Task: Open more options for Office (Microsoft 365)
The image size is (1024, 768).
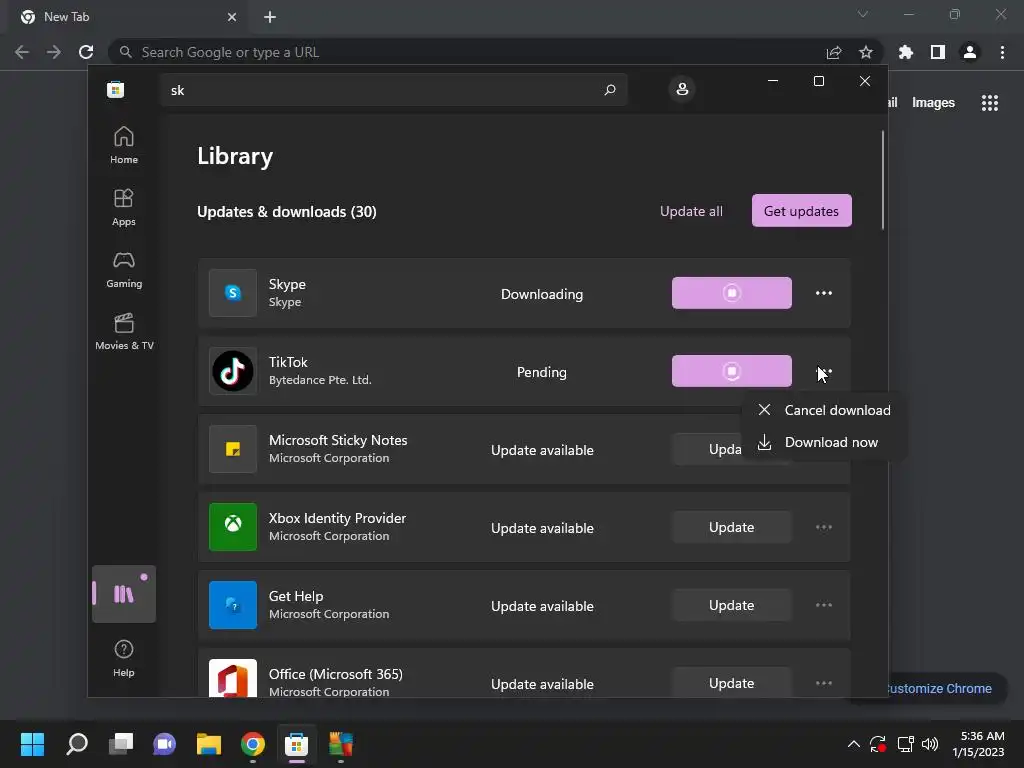Action: pos(824,683)
